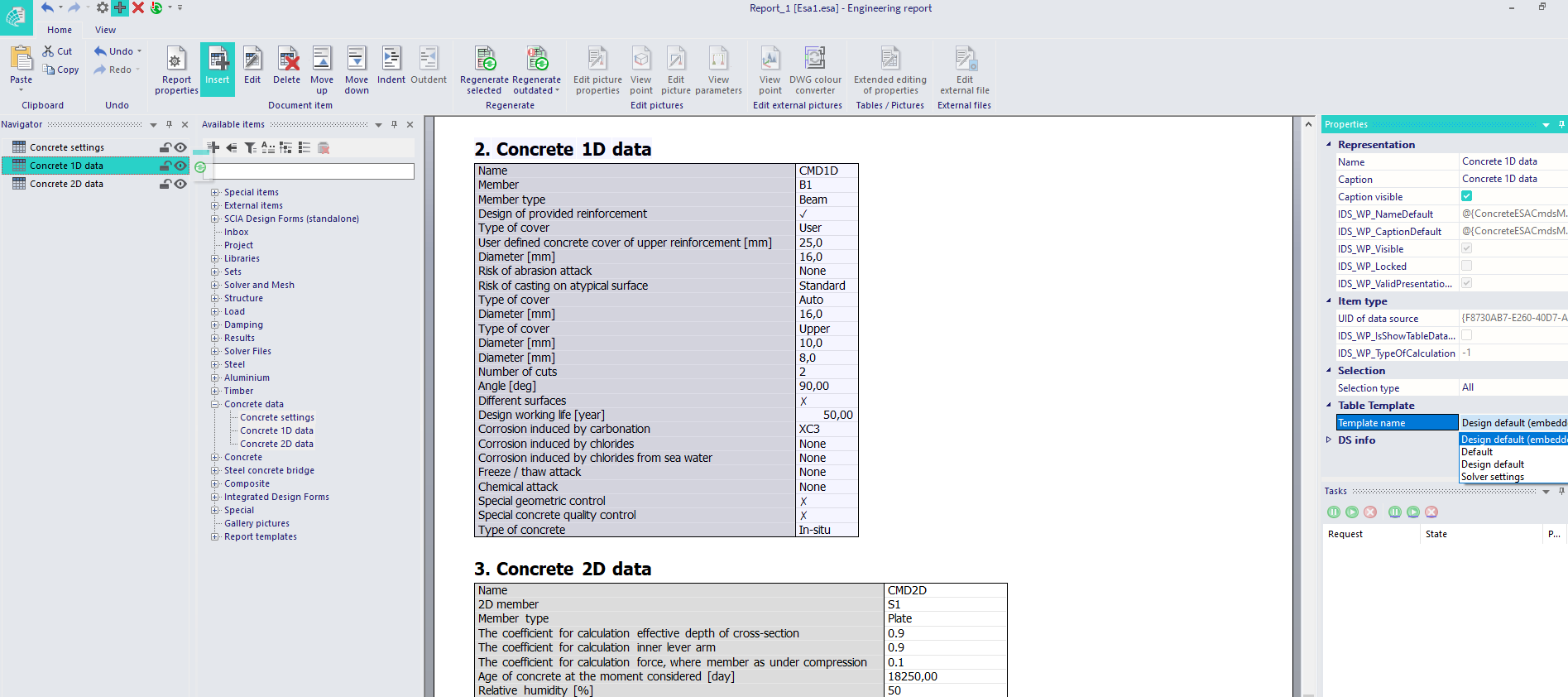
Task: Click Move down icon
Action: [357, 60]
